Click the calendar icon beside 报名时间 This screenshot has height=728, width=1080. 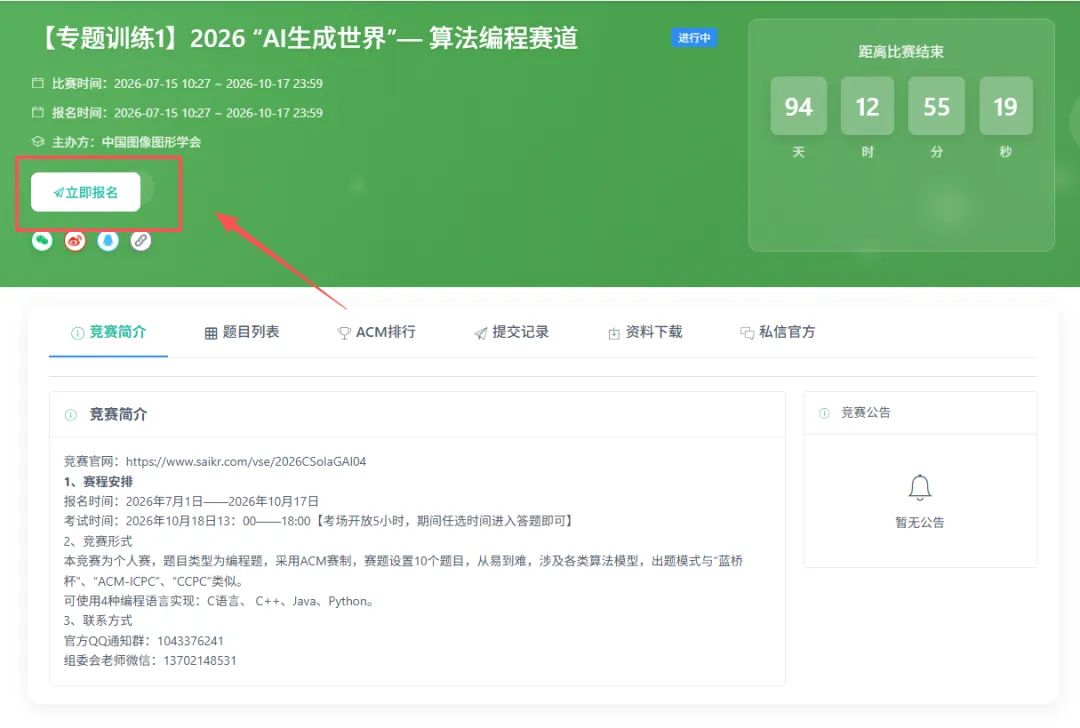point(38,112)
